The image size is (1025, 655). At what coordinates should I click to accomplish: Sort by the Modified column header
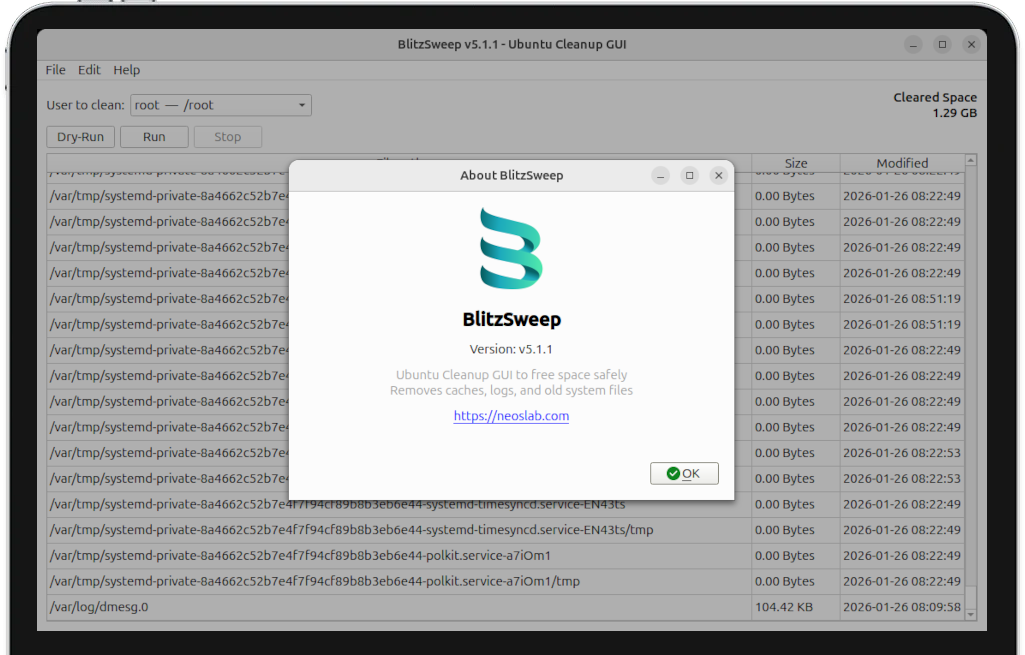tap(903, 162)
